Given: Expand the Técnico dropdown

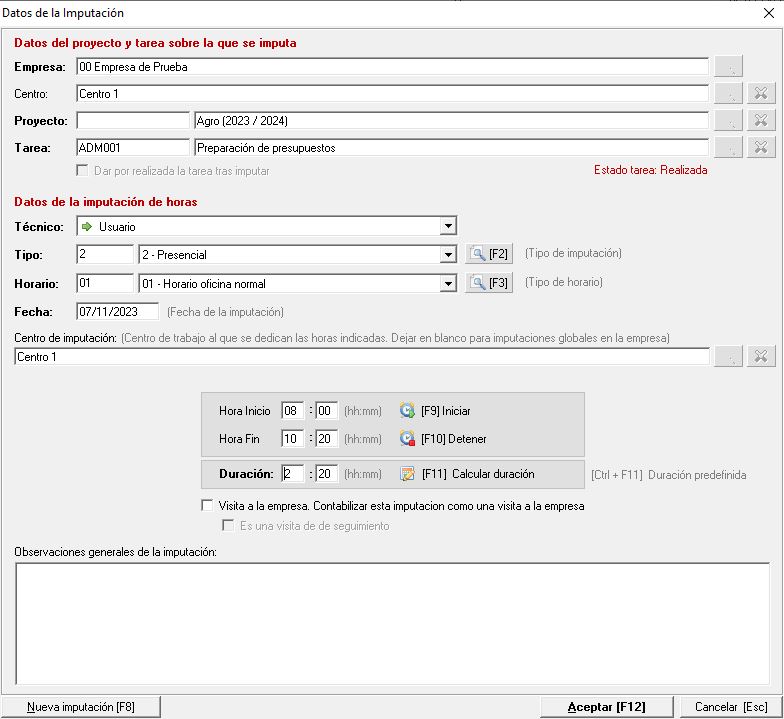Looking at the screenshot, I should [449, 227].
